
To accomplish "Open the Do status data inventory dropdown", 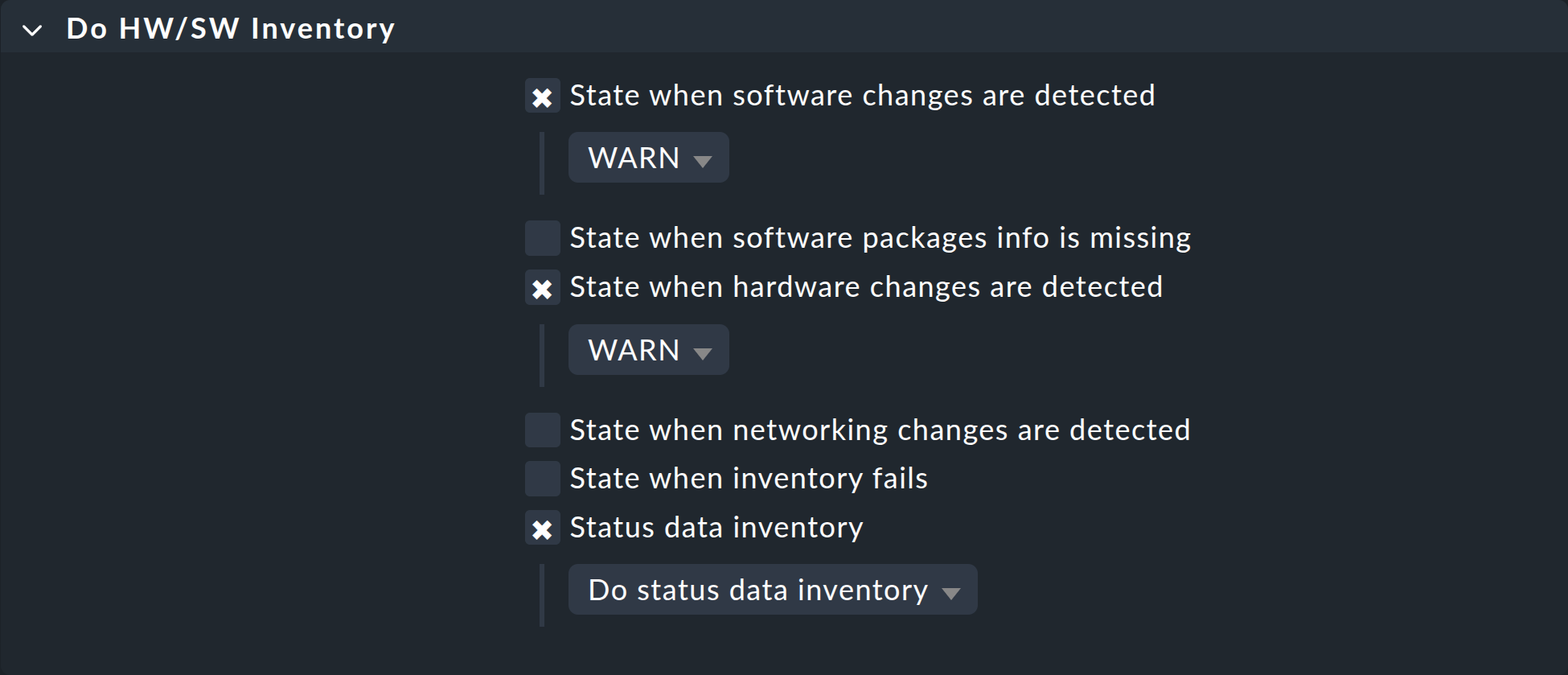I will coord(771,589).
